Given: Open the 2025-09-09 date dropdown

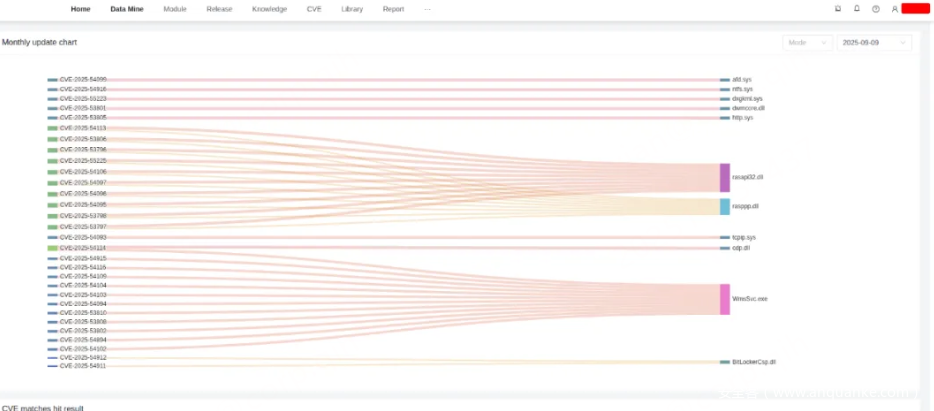Looking at the screenshot, I should (874, 43).
